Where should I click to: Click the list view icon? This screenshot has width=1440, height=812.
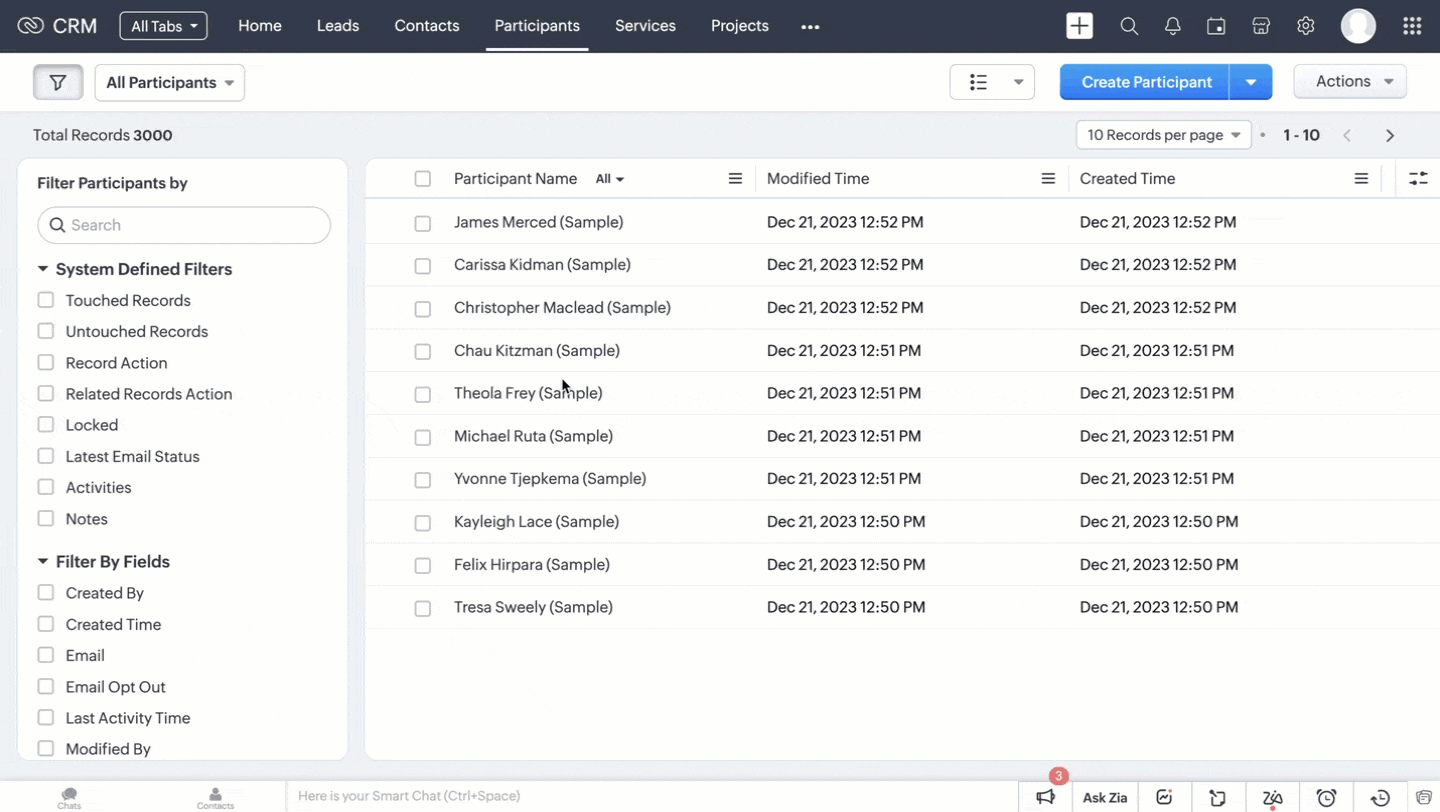[x=979, y=82]
